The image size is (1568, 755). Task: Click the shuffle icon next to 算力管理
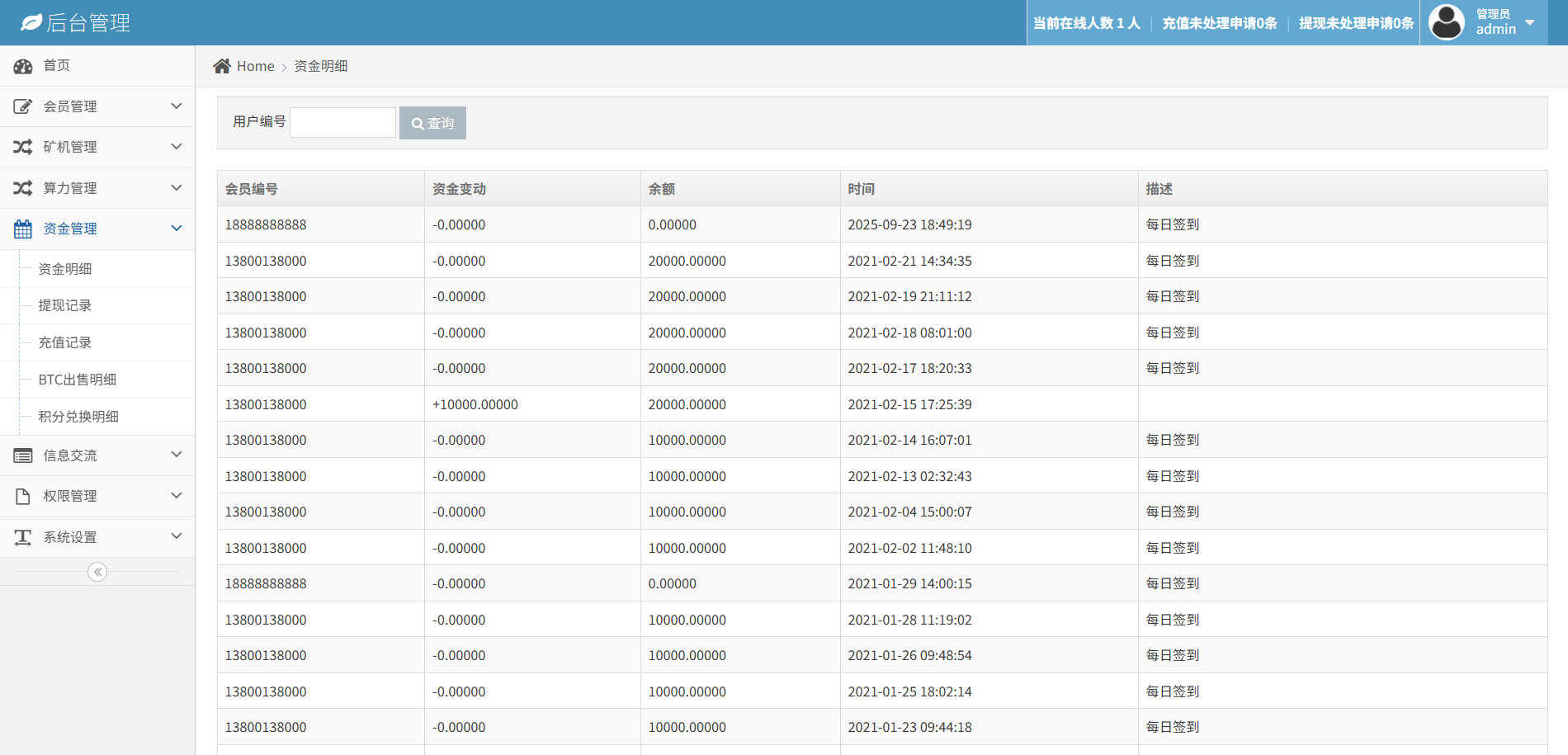[x=23, y=188]
